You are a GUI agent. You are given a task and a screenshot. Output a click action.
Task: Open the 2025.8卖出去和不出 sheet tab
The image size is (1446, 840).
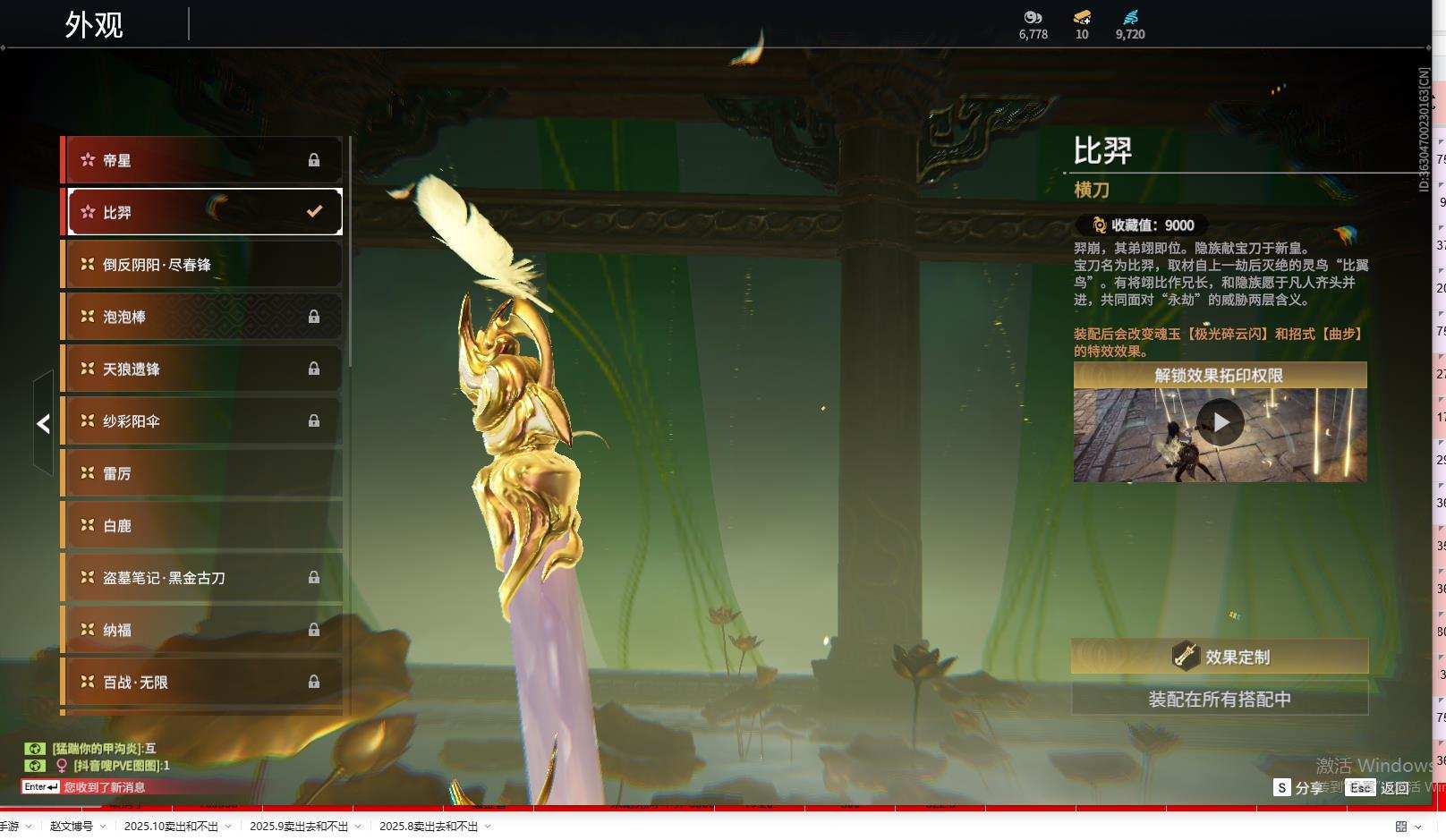pyautogui.click(x=429, y=827)
